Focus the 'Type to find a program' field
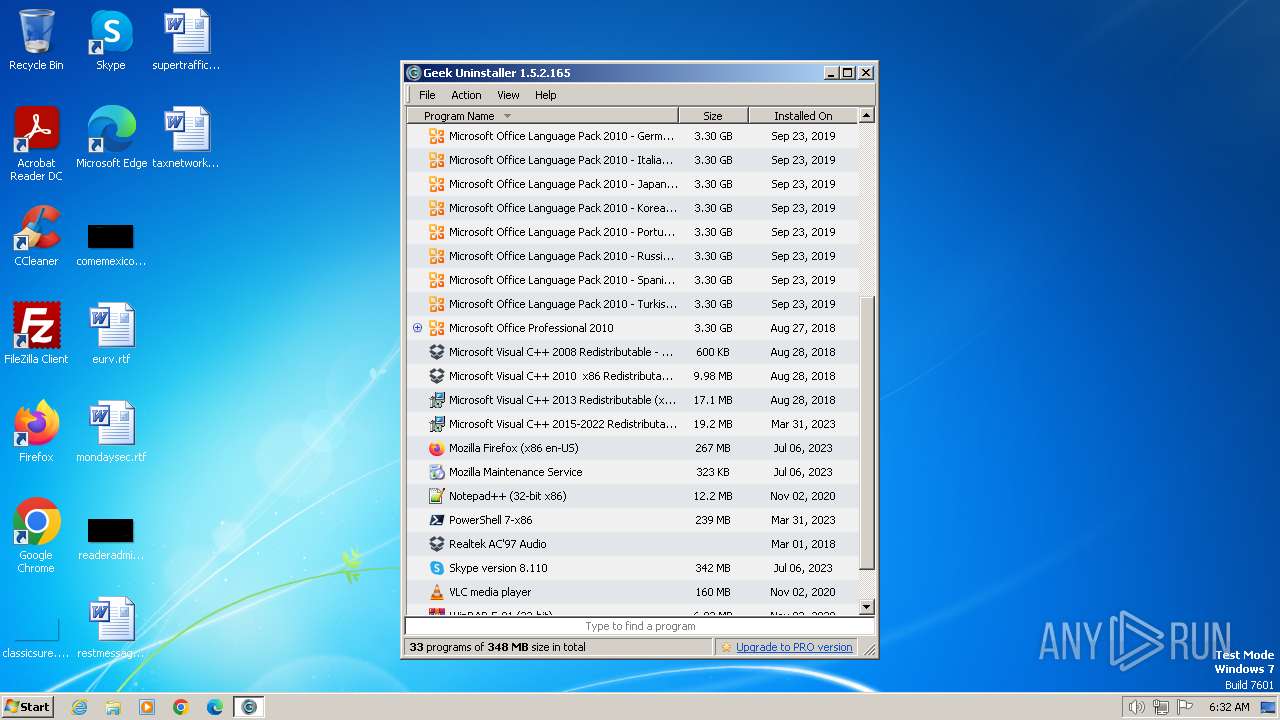1280x720 pixels. 640,626
